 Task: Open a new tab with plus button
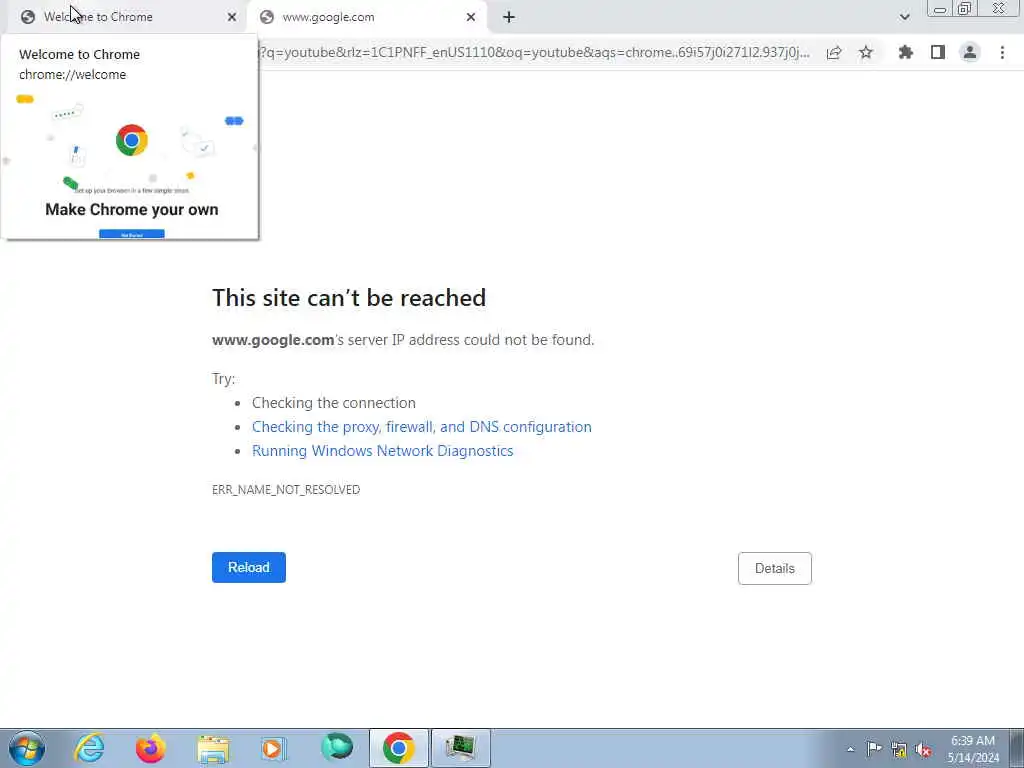509,17
